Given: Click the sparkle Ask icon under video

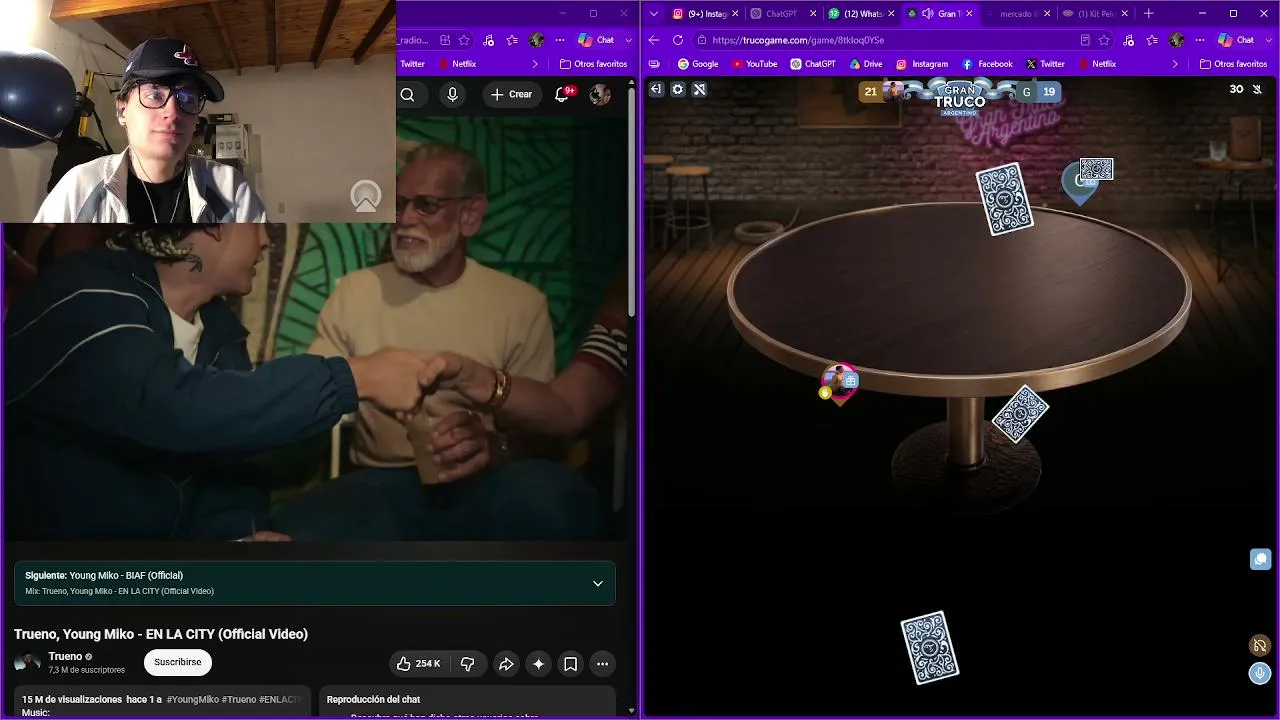Looking at the screenshot, I should coord(538,663).
